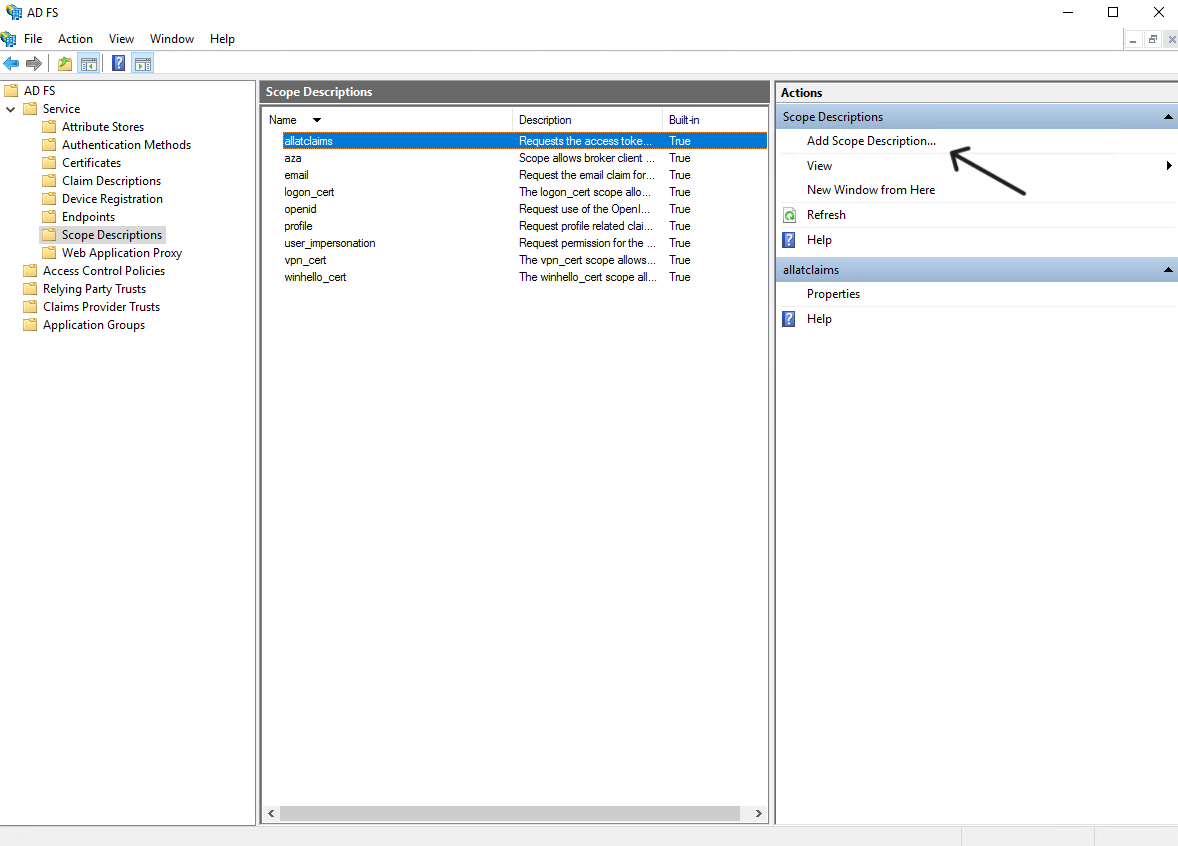Open the View menu in the menu bar
The height and width of the screenshot is (846, 1178).
point(121,39)
